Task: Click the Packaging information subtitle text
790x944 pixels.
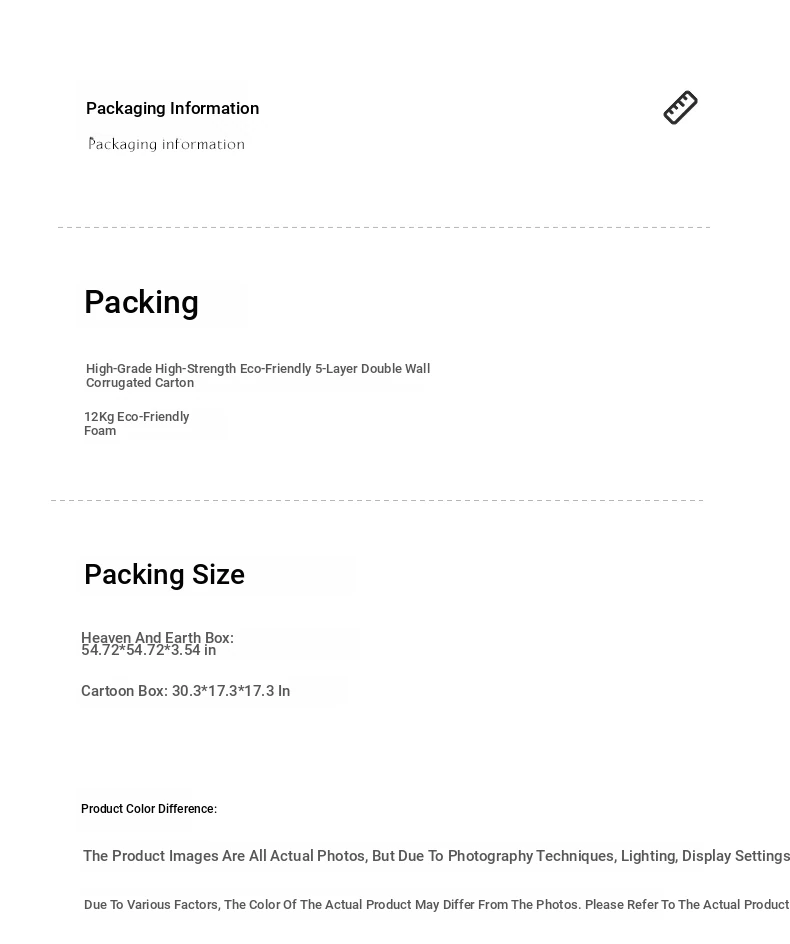Action: pos(166,144)
